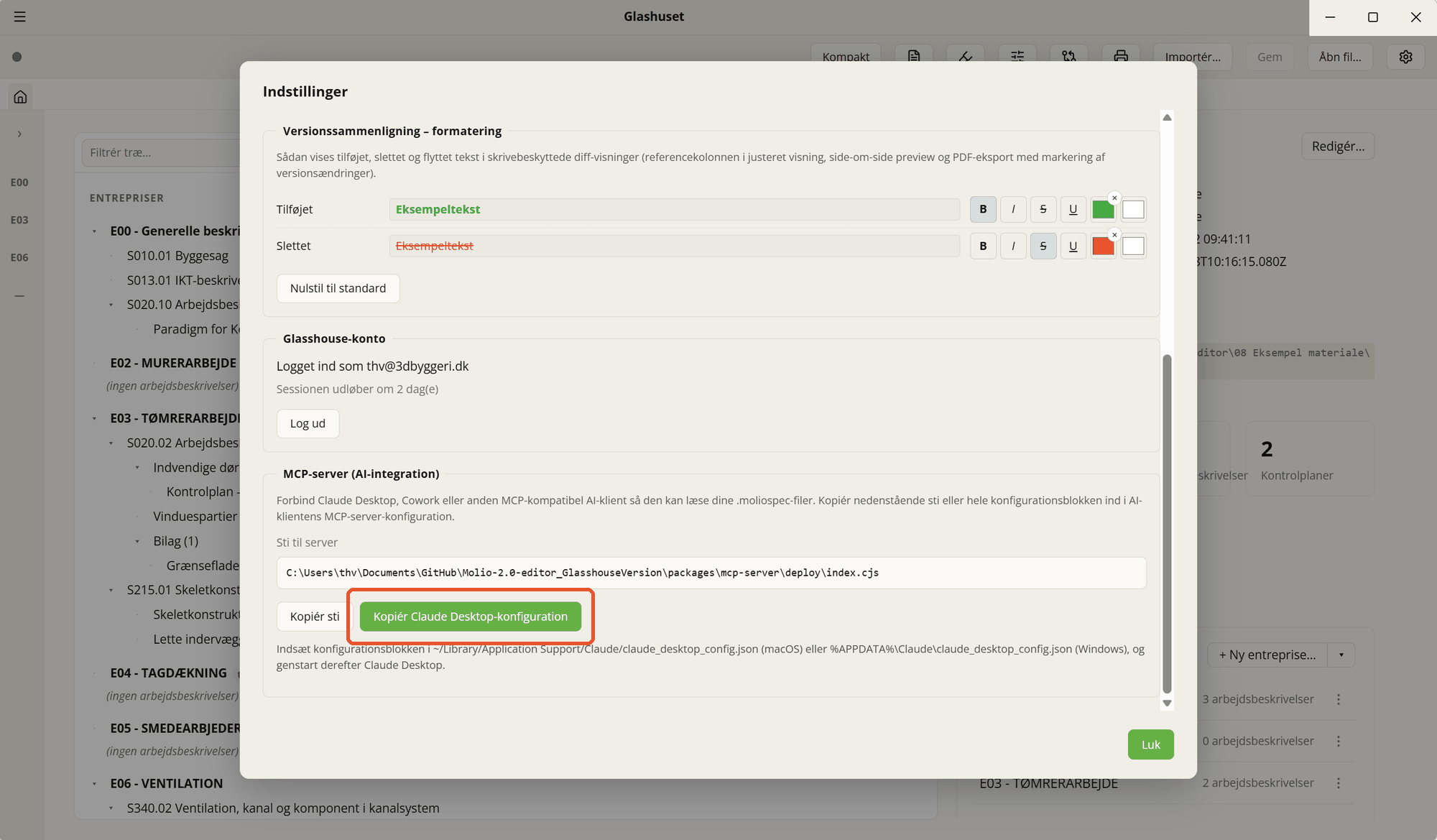
Task: Close the dialog with the Luk button
Action: coord(1150,744)
